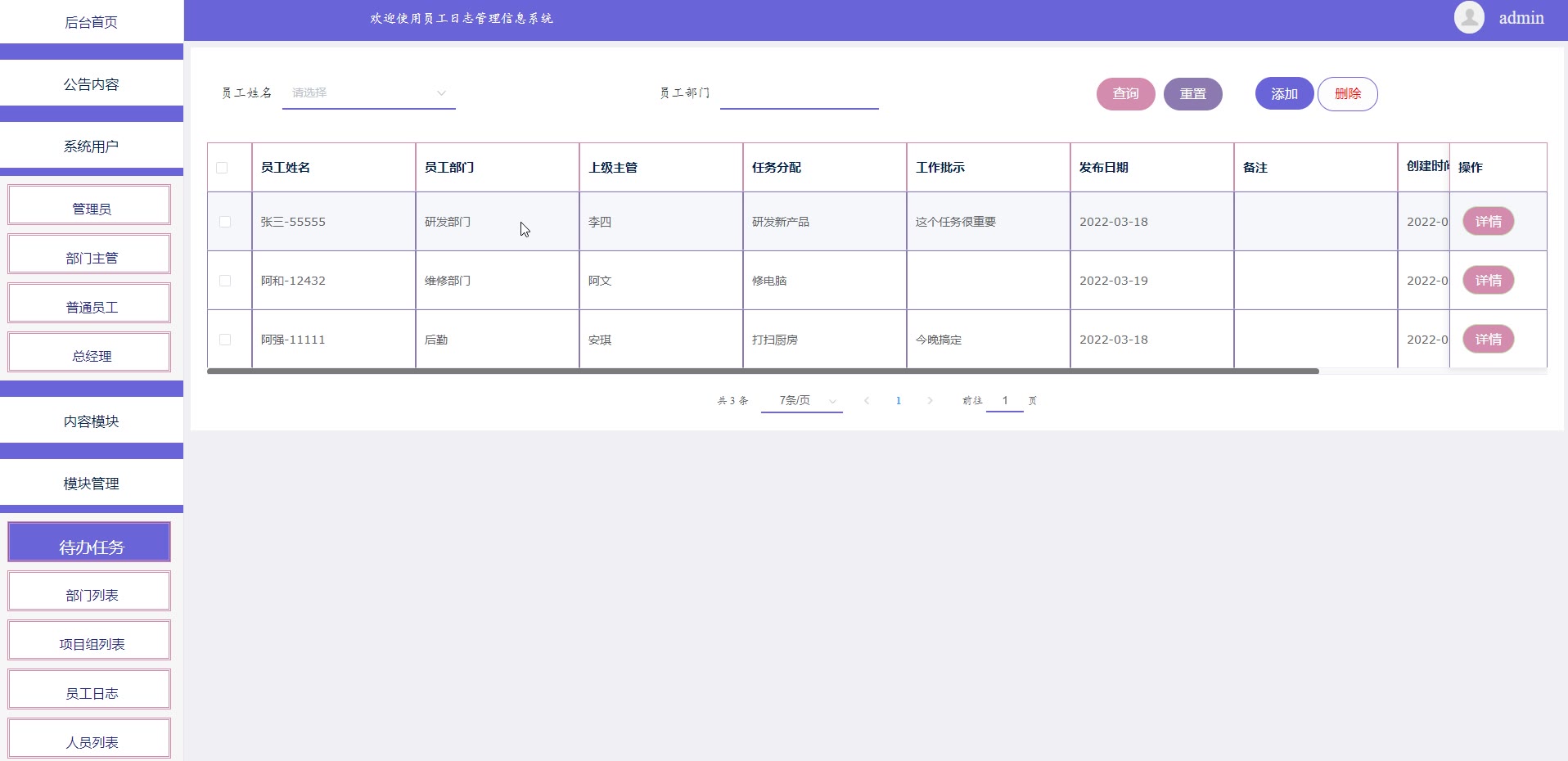Check the row for 张三-55555
1568x761 pixels.
pos(225,222)
